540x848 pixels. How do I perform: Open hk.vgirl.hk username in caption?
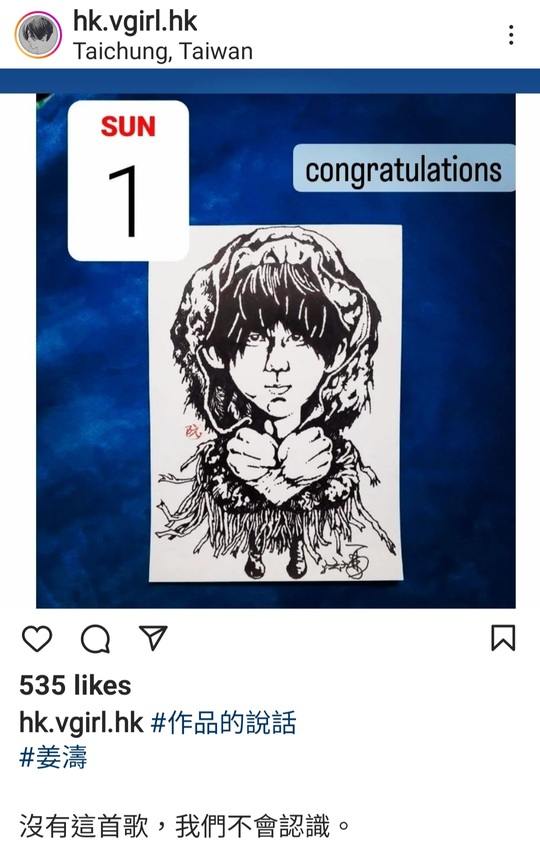click(x=81, y=723)
